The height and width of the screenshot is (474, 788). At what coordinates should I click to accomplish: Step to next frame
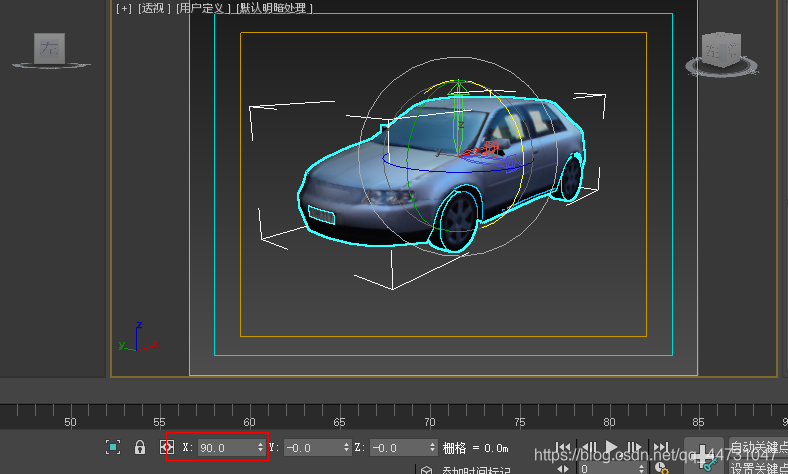tap(634, 447)
